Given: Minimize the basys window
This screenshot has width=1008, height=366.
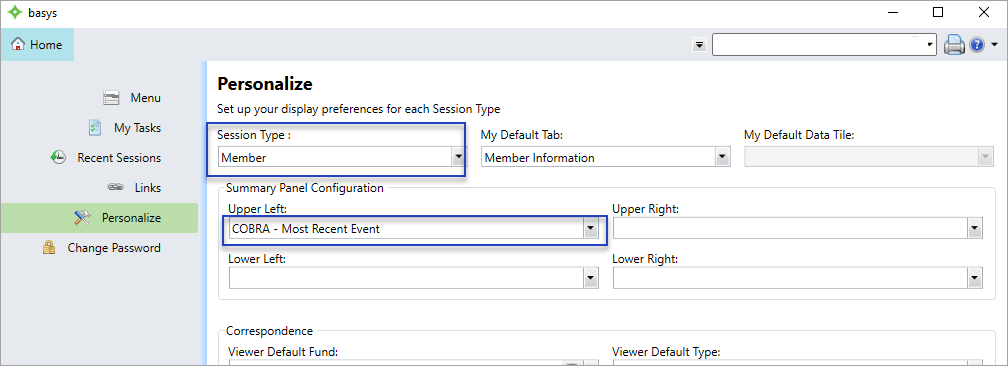Looking at the screenshot, I should 893,12.
